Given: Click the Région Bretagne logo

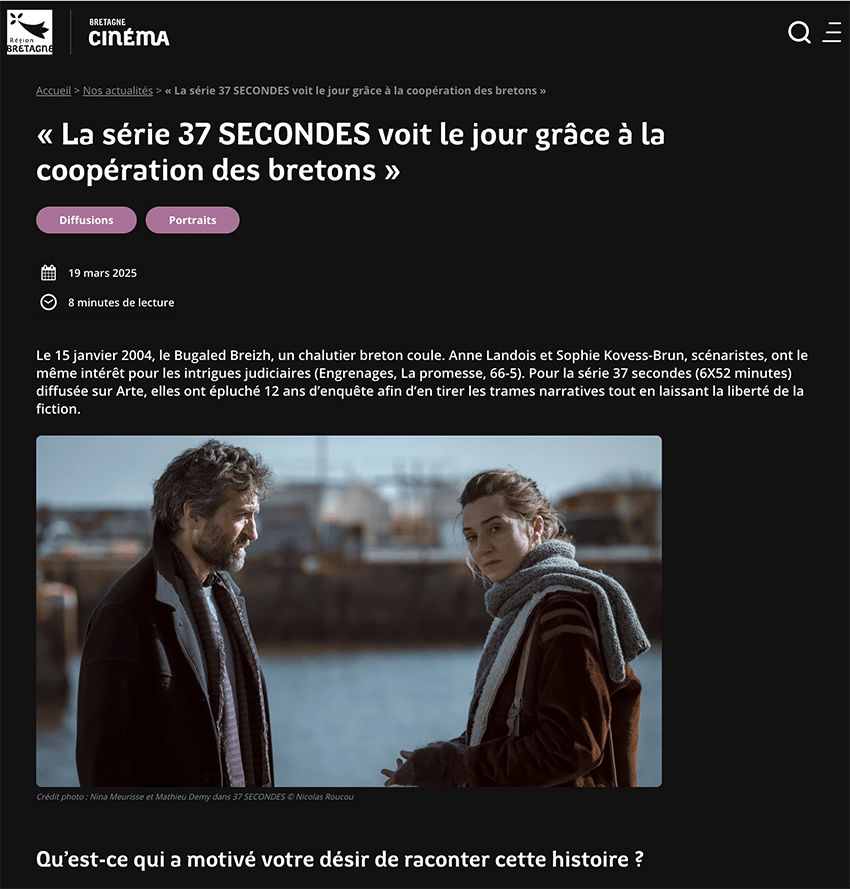Looking at the screenshot, I should click(x=30, y=32).
